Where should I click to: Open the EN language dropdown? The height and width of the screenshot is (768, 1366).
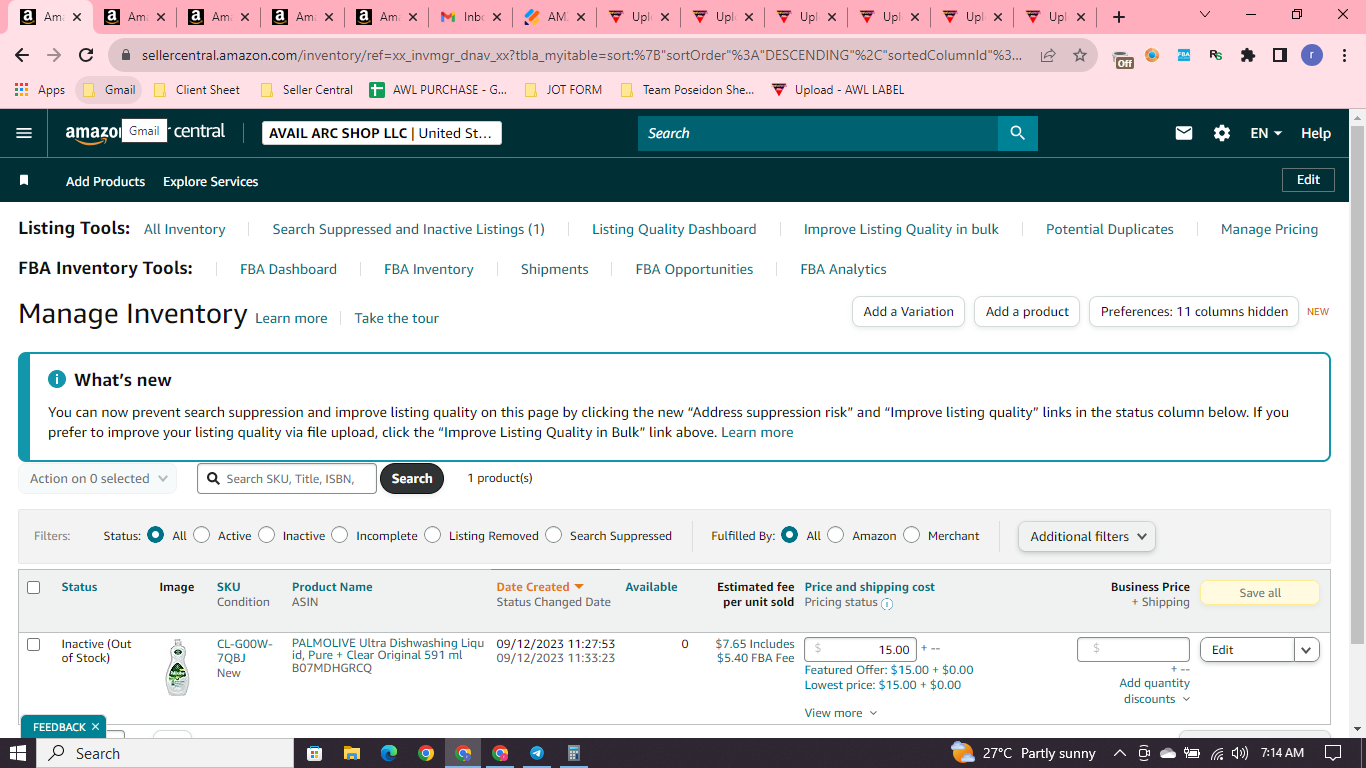pyautogui.click(x=1266, y=133)
